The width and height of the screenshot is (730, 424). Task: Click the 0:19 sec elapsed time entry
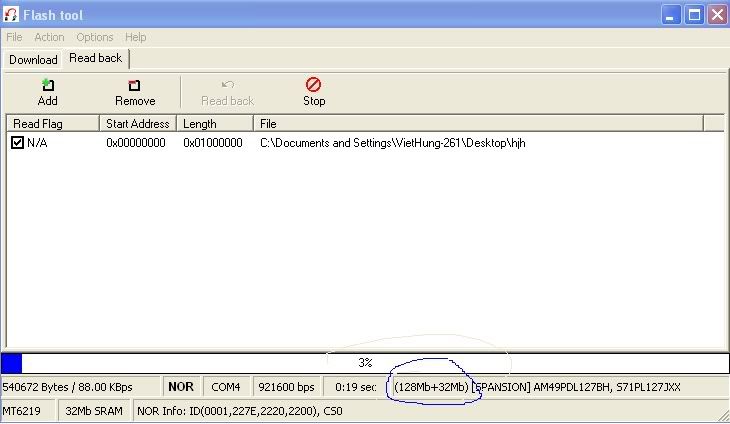click(x=356, y=387)
